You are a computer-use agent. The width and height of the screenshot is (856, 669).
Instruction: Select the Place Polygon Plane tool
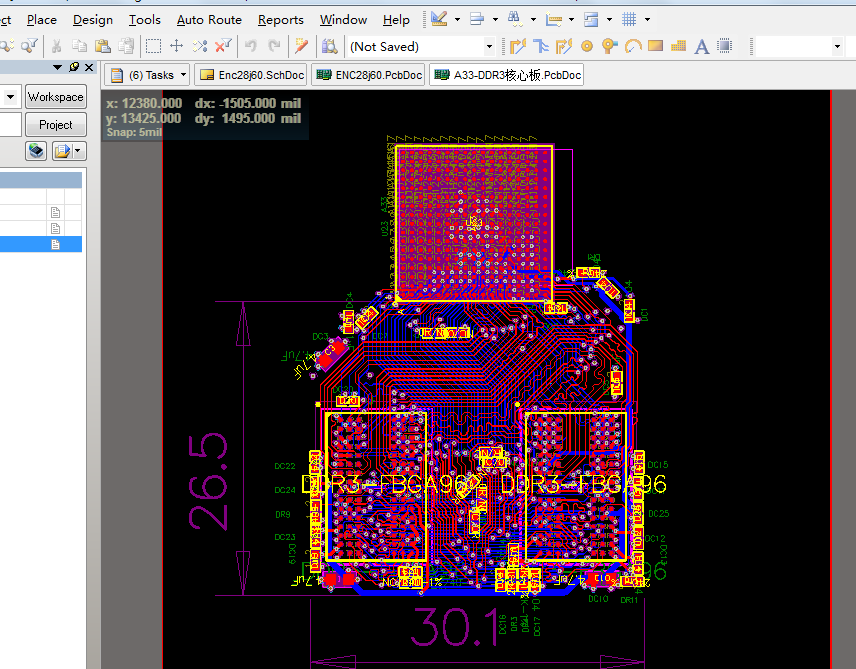[x=679, y=46]
